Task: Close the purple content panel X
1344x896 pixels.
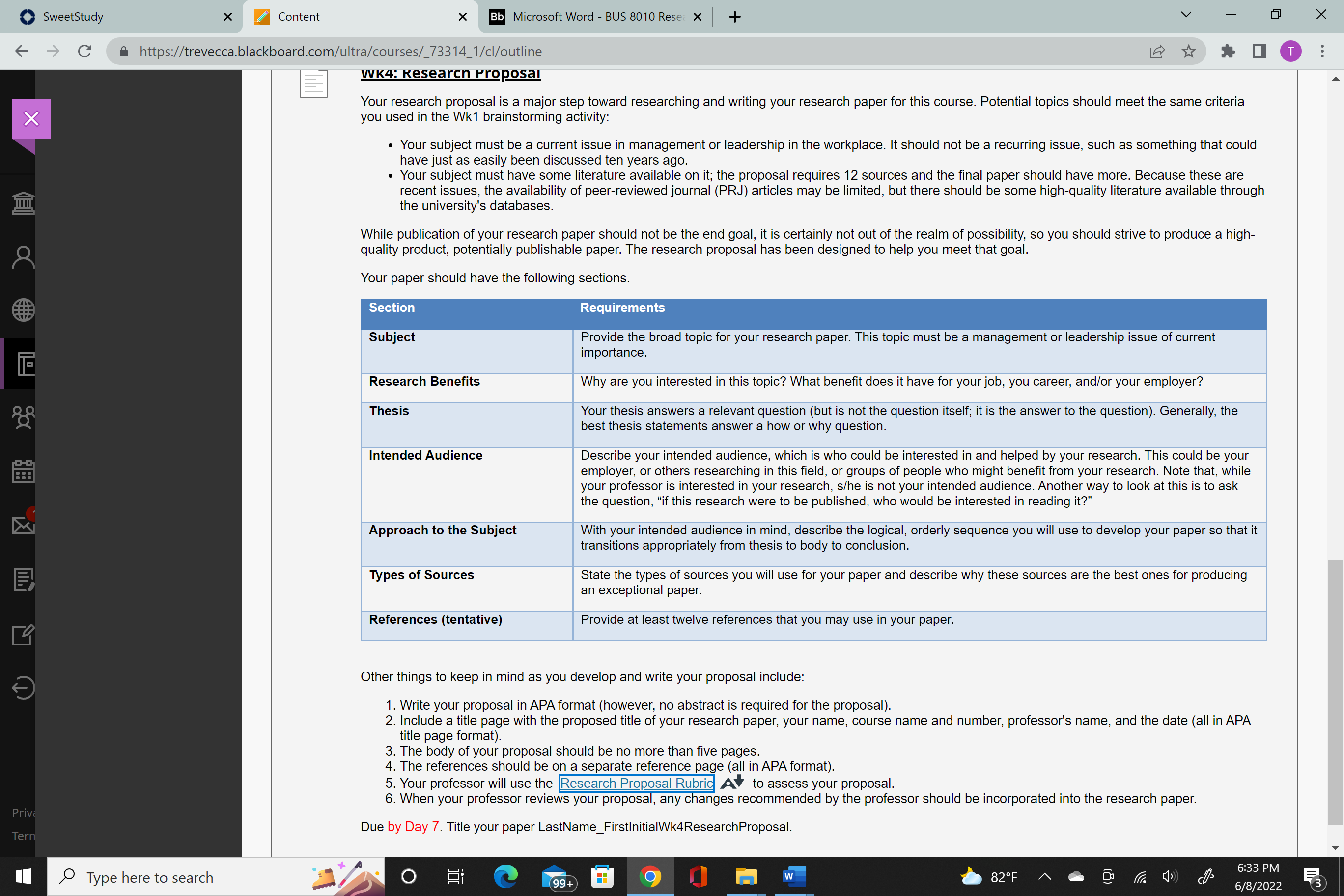Action: 31,119
